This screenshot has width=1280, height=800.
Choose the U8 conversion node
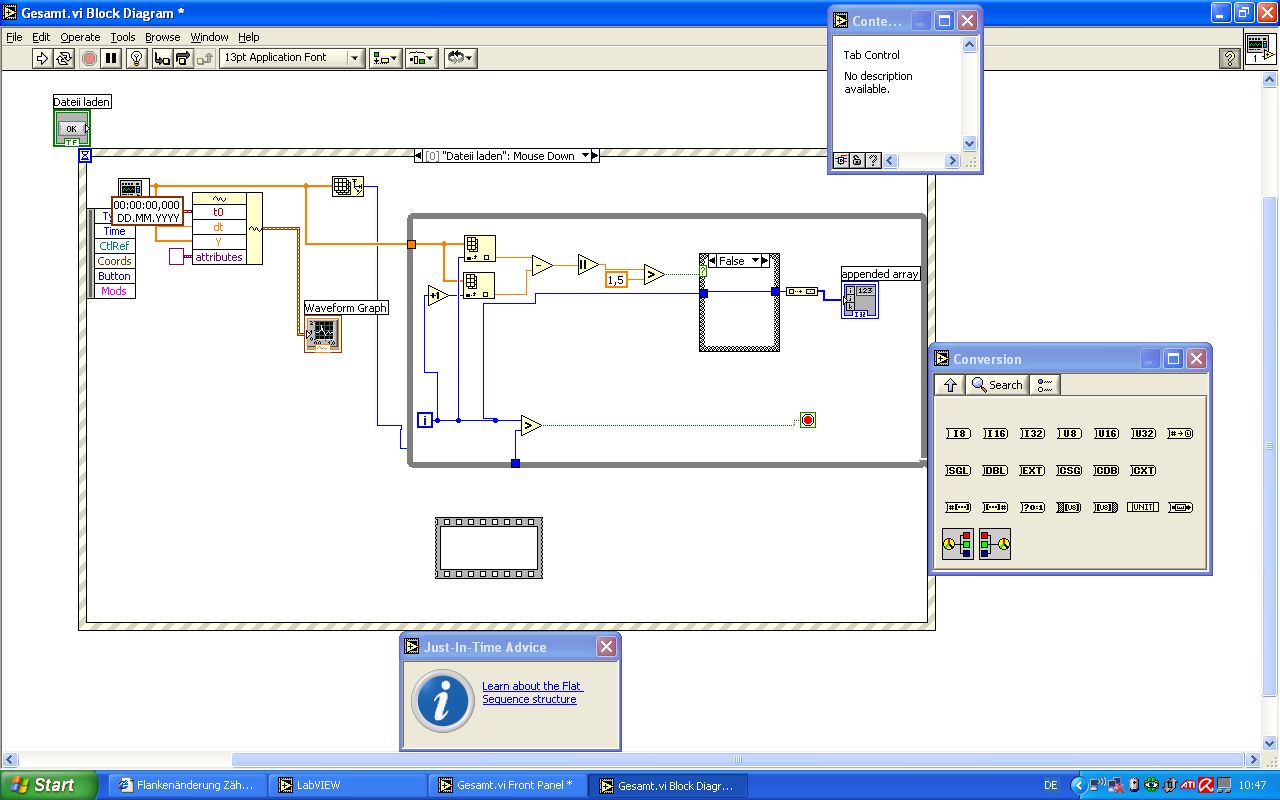[1069, 433]
